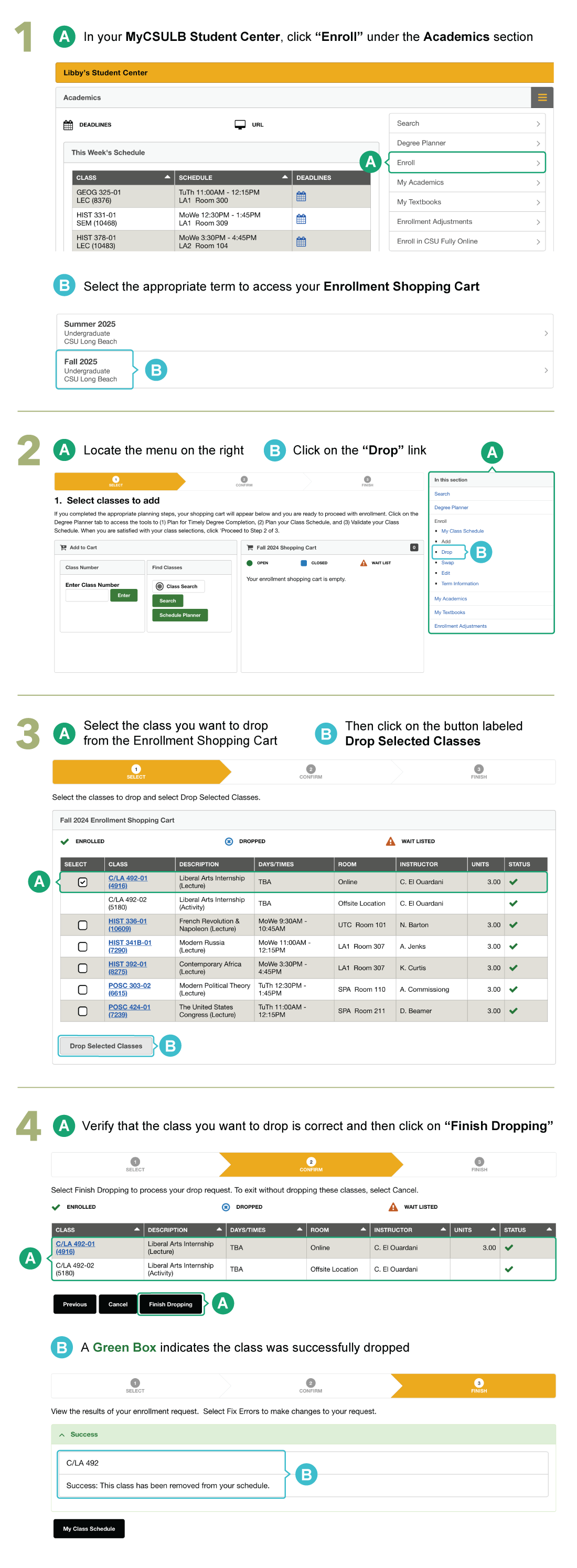
Task: Open the Academics hamburger menu icon
Action: click(x=542, y=98)
